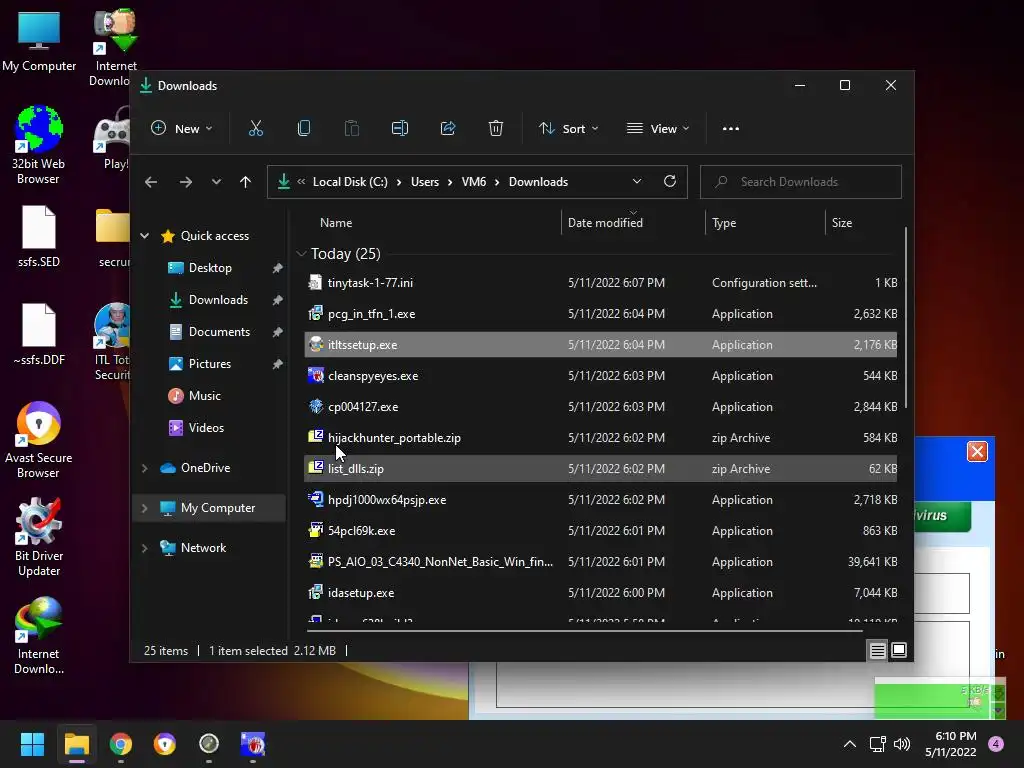Click the Cut scissors icon in toolbar
The width and height of the screenshot is (1024, 768).
(x=255, y=129)
